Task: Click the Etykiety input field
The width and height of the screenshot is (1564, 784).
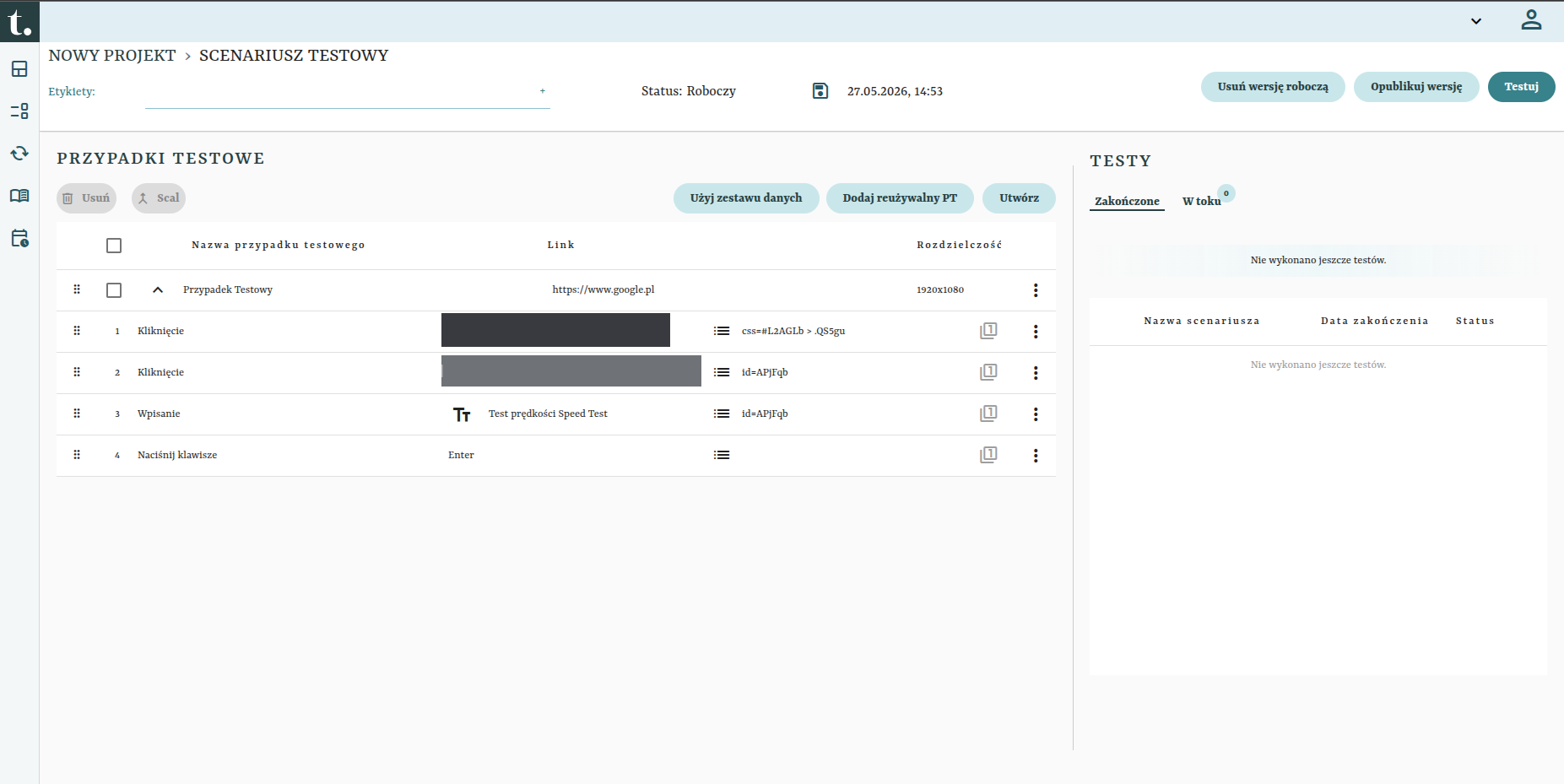Action: [347, 92]
